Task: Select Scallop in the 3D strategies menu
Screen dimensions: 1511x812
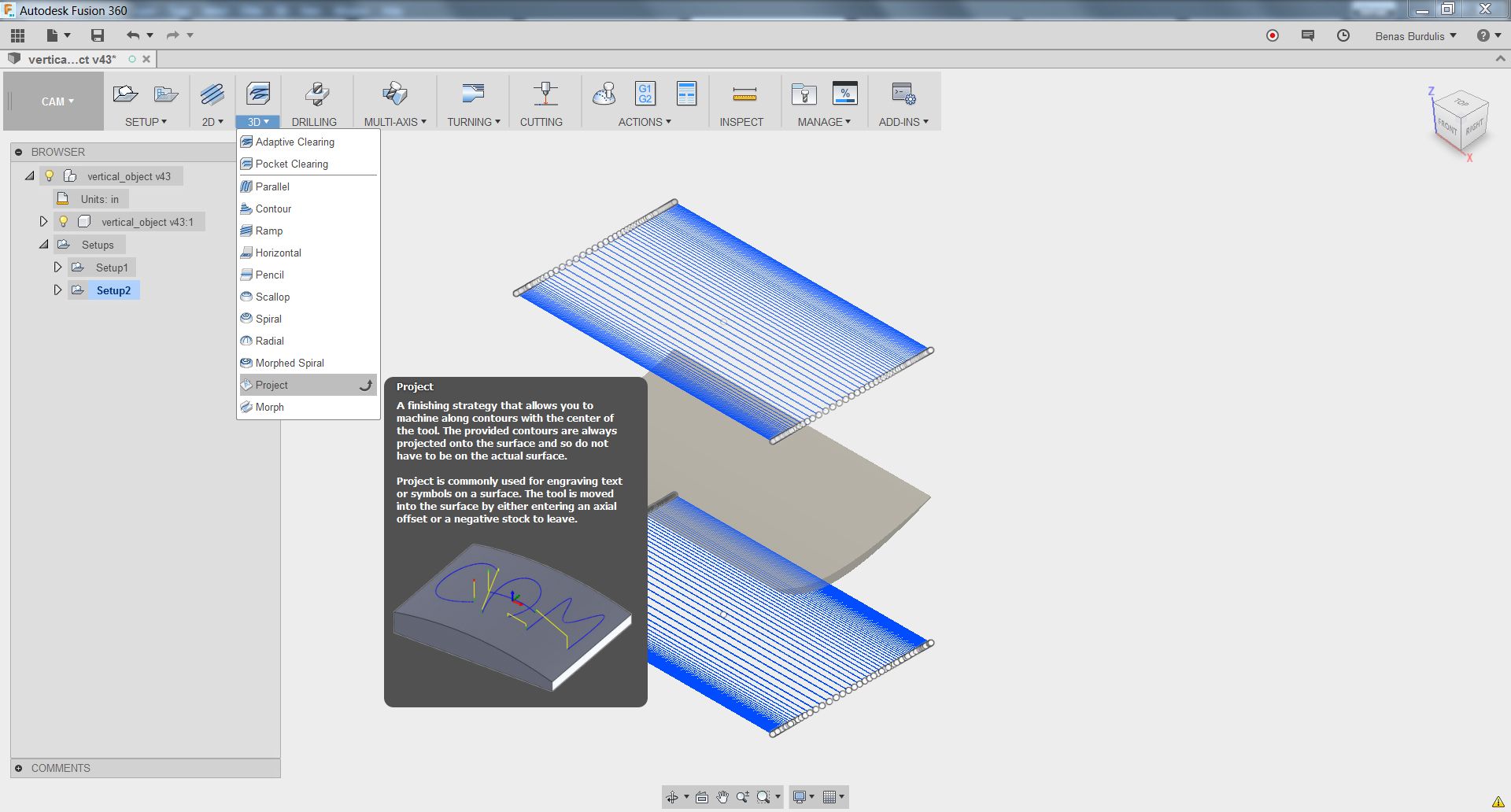Action: [272, 297]
